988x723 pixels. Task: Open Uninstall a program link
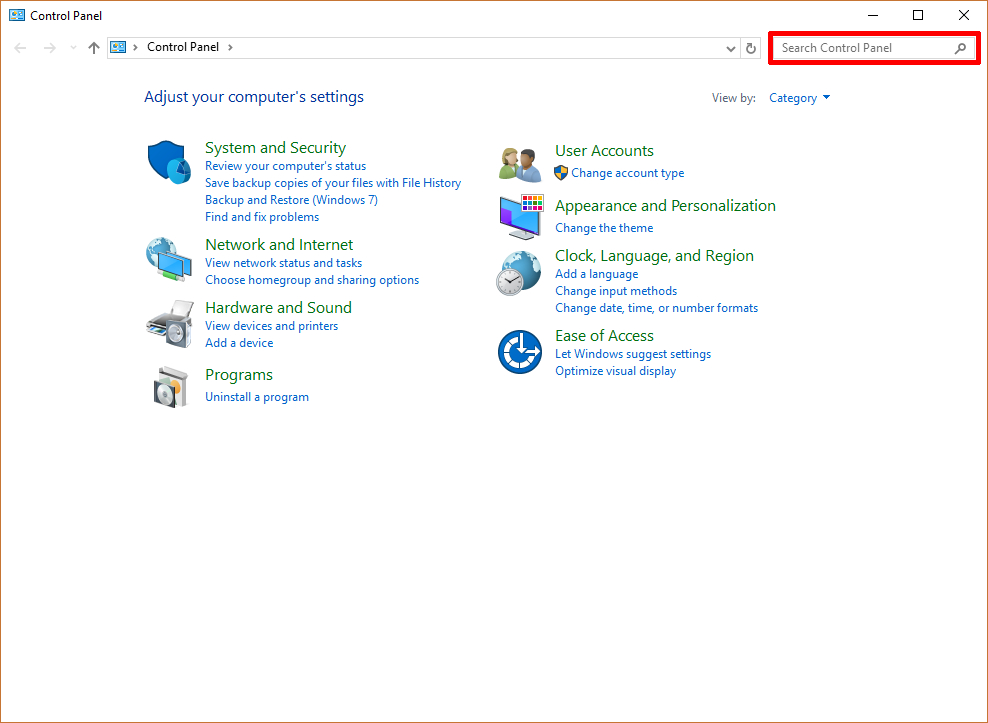[257, 397]
